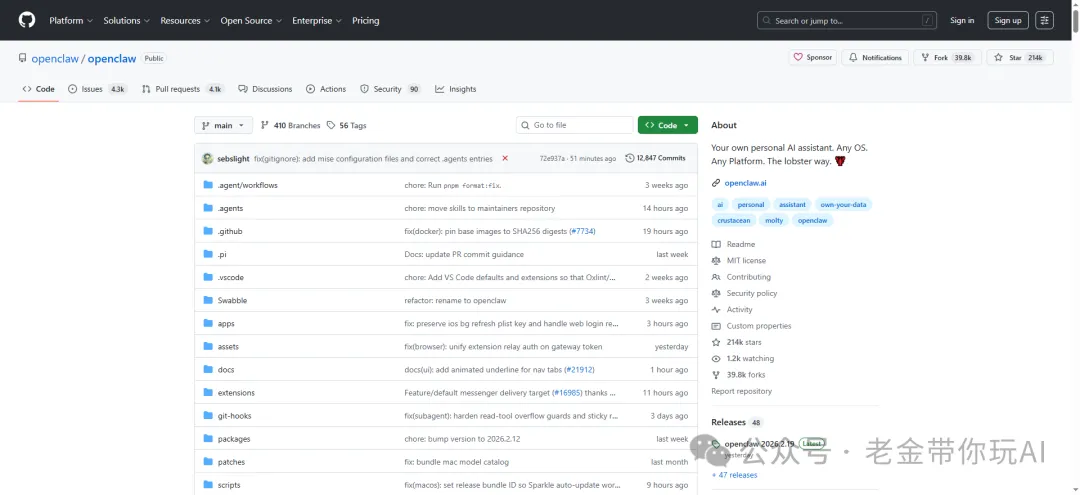This screenshot has height=495, width=1080.
Task: Click the Swabble folder icon
Action: (208, 300)
